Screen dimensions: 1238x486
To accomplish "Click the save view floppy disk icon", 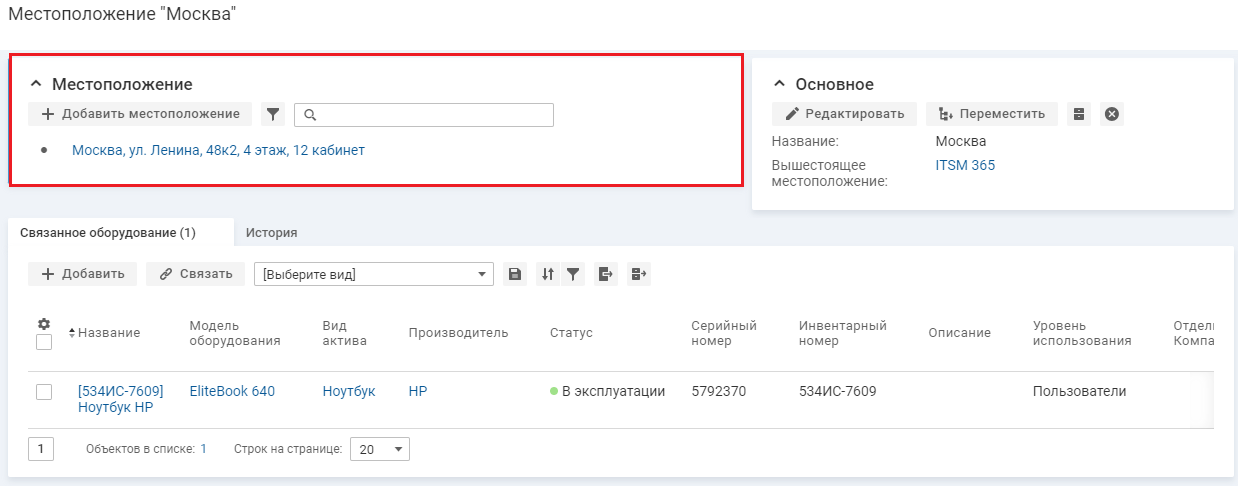I will coord(515,274).
